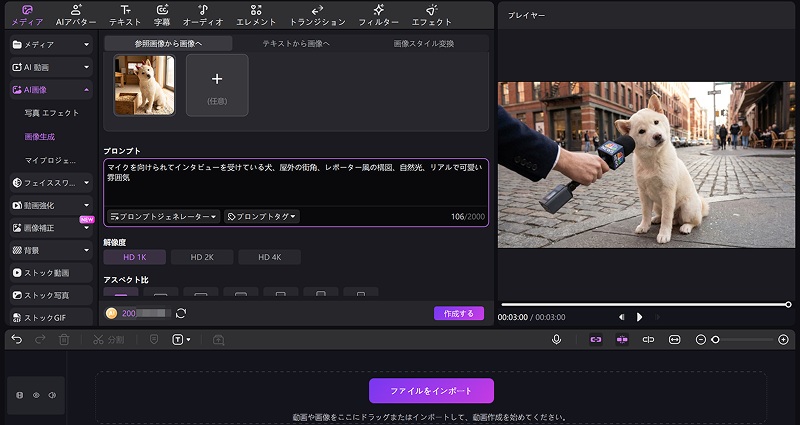Screen dimensions: 800x425
Task: Play the preview in the player
Action: tap(639, 317)
